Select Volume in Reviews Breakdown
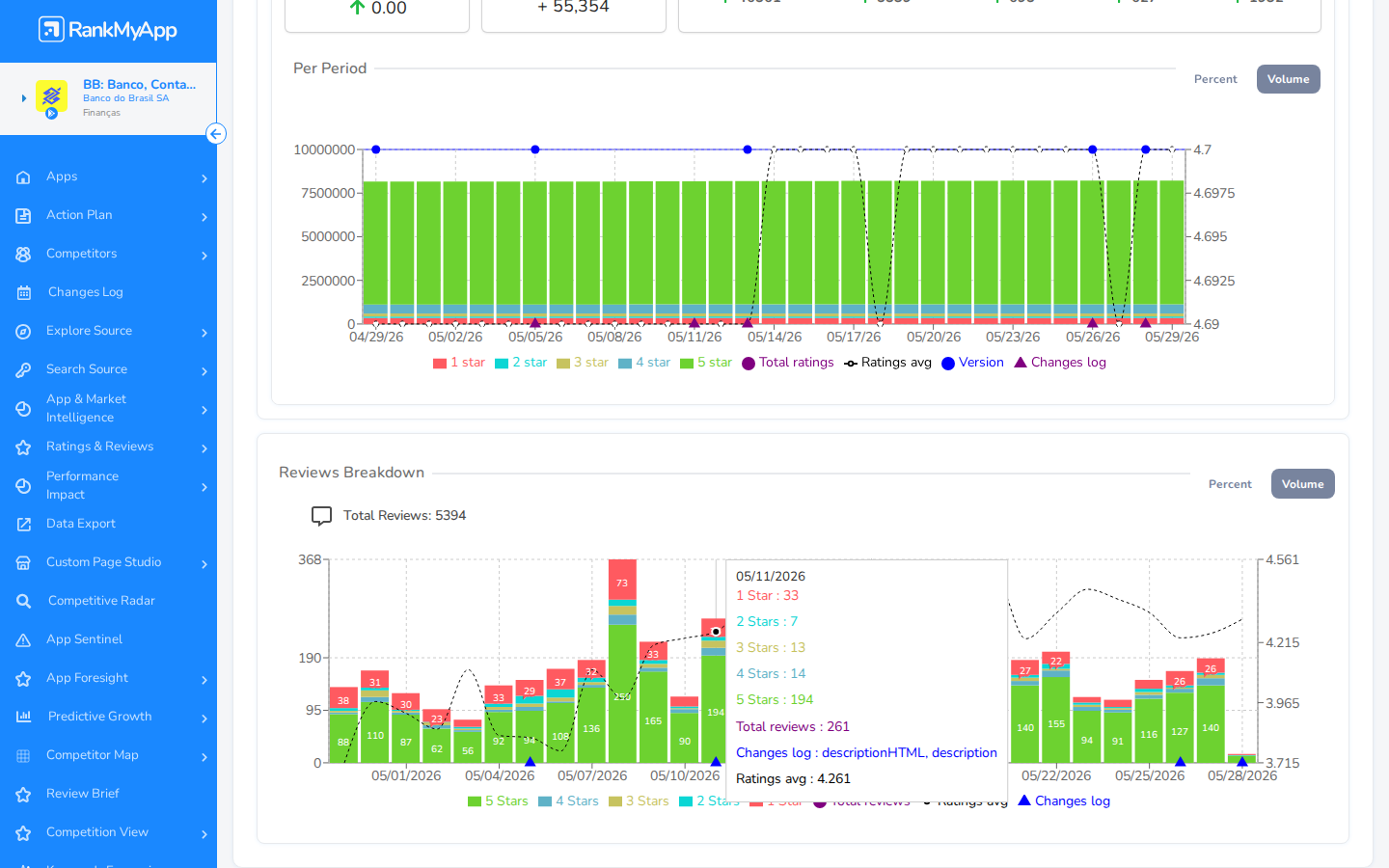1389x868 pixels. pyautogui.click(x=1302, y=484)
